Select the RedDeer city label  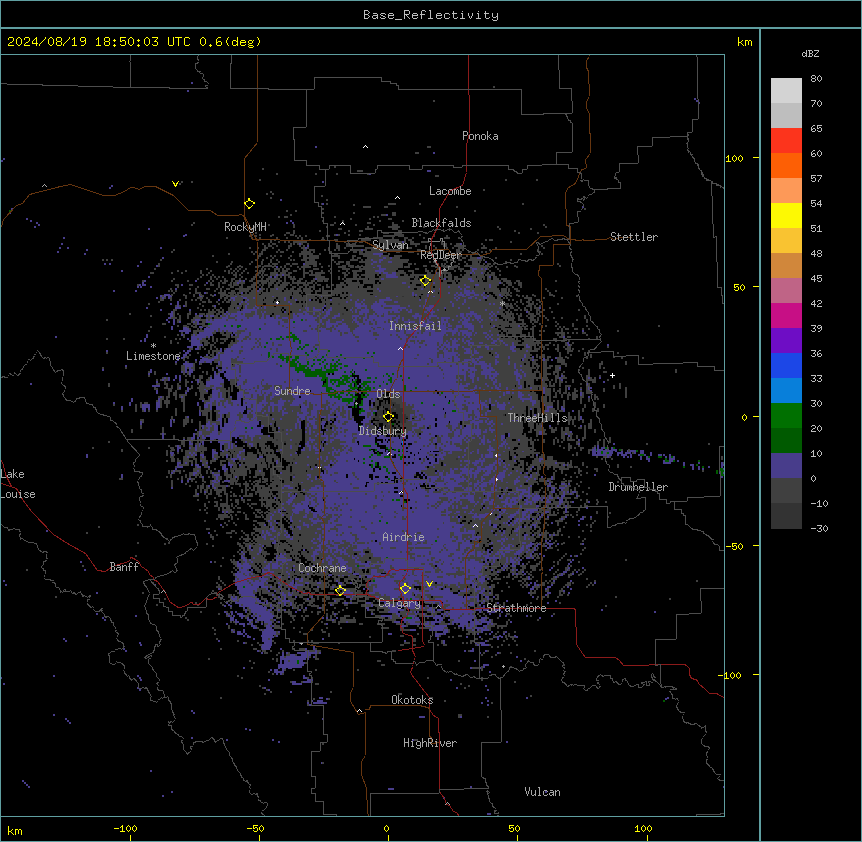[440, 255]
